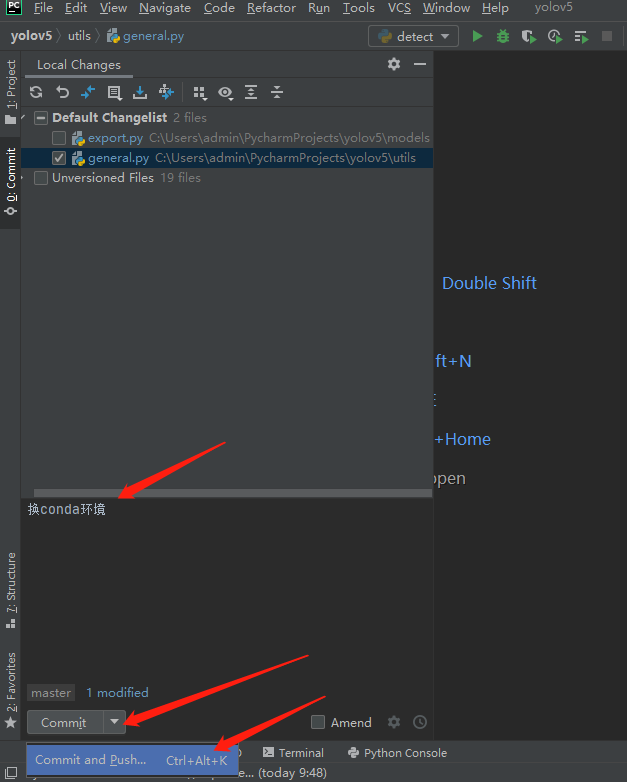Debug the detect configuration
The image size is (627, 783).
point(503,36)
